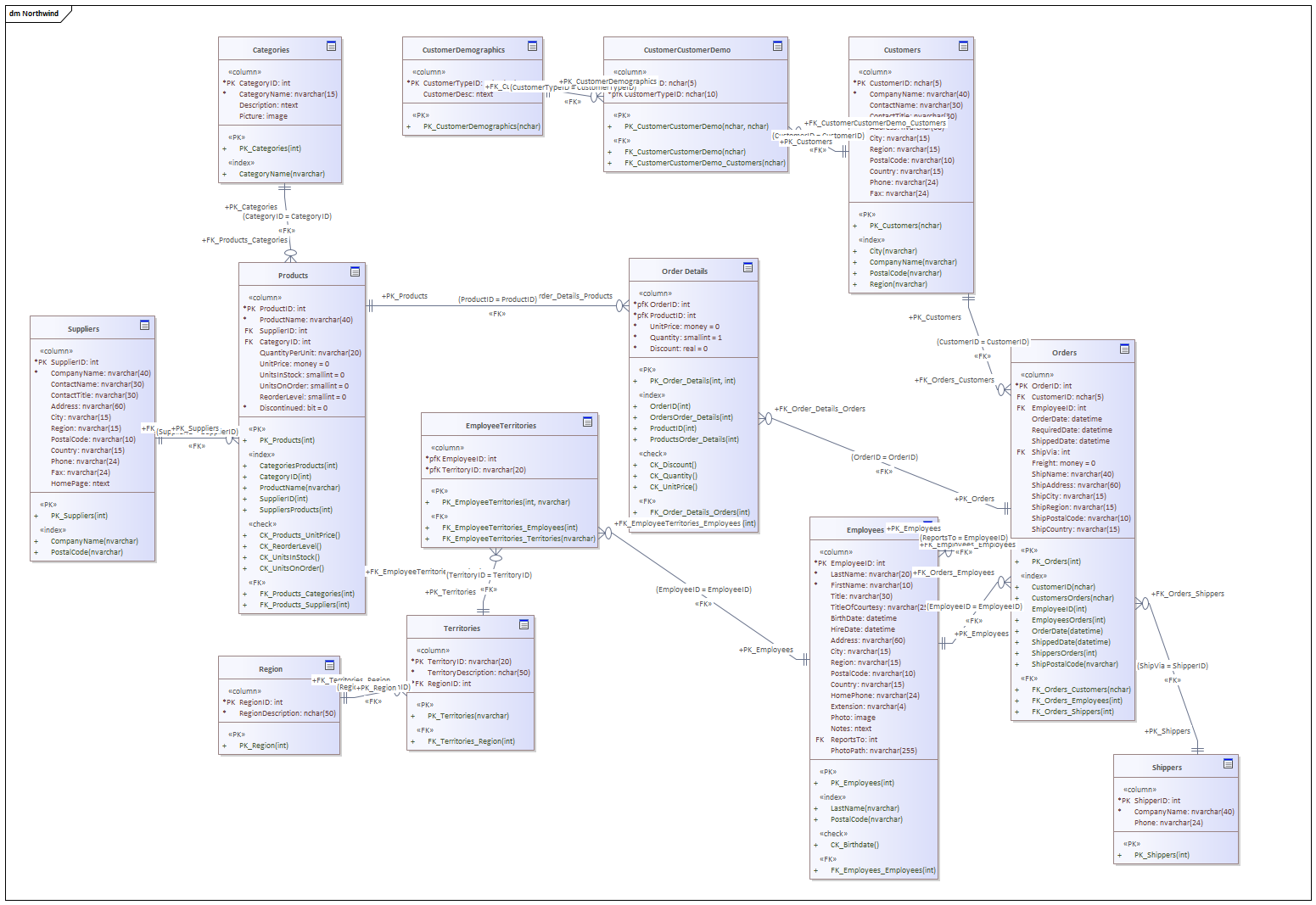Click Phone: nvarchar(24) in Shippers table

pyautogui.click(x=1168, y=823)
